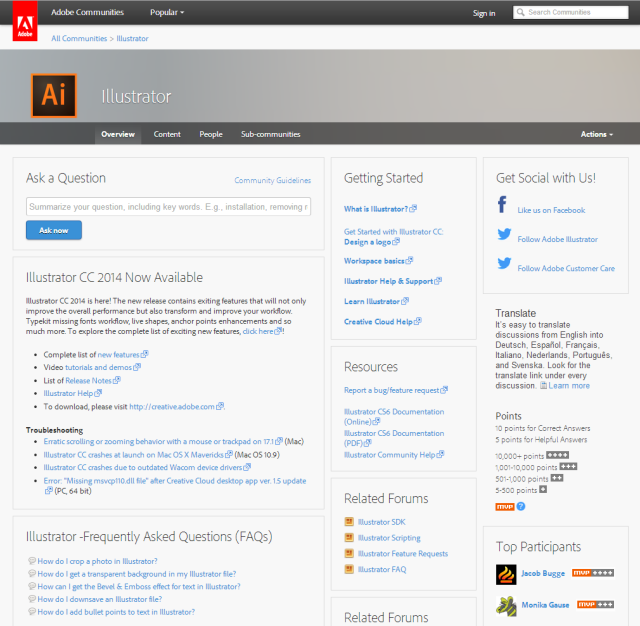This screenshot has height=626, width=640.
Task: Click speech bubble icon beside bullet points question
Action: click(x=32, y=611)
